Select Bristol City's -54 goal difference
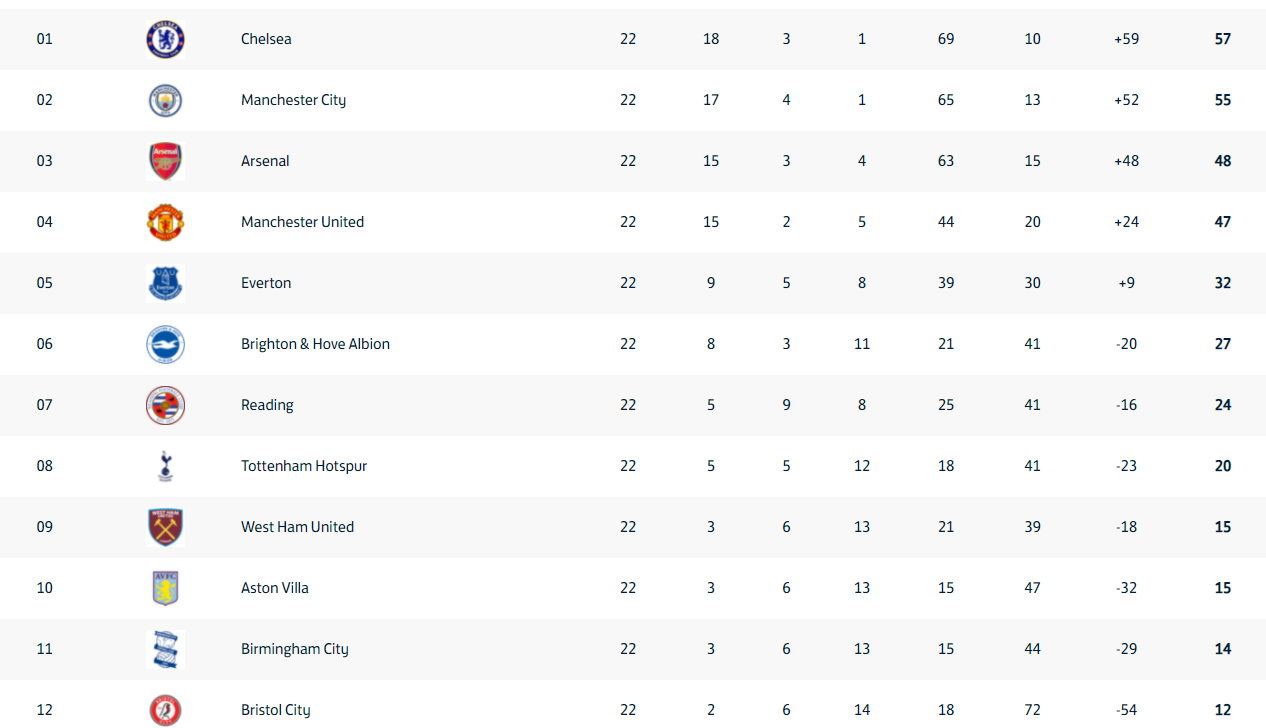Screen dimensions: 1266x728 pos(1127,710)
